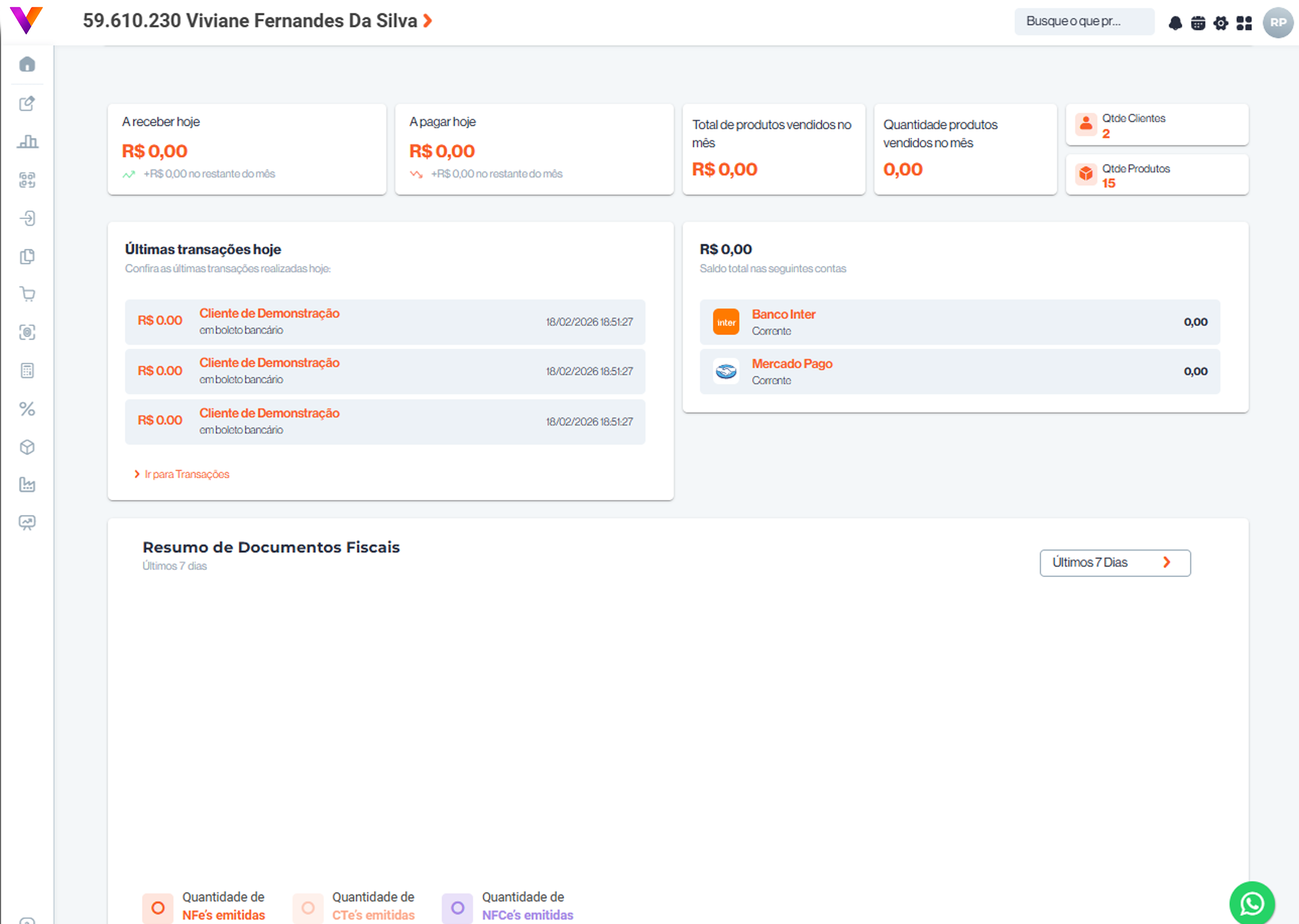Open WhatsApp chat floating button
Image resolution: width=1299 pixels, height=924 pixels.
pos(1252,903)
